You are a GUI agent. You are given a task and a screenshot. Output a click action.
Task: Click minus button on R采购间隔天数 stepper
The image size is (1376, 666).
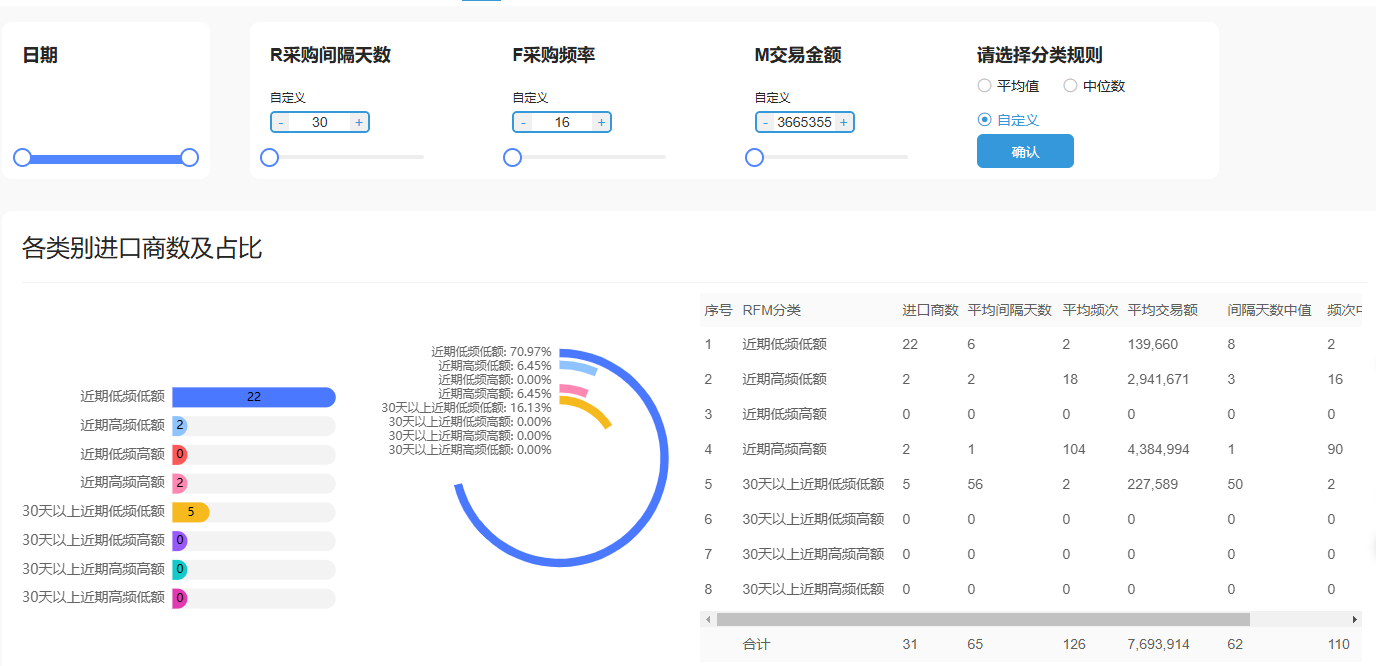coord(280,122)
